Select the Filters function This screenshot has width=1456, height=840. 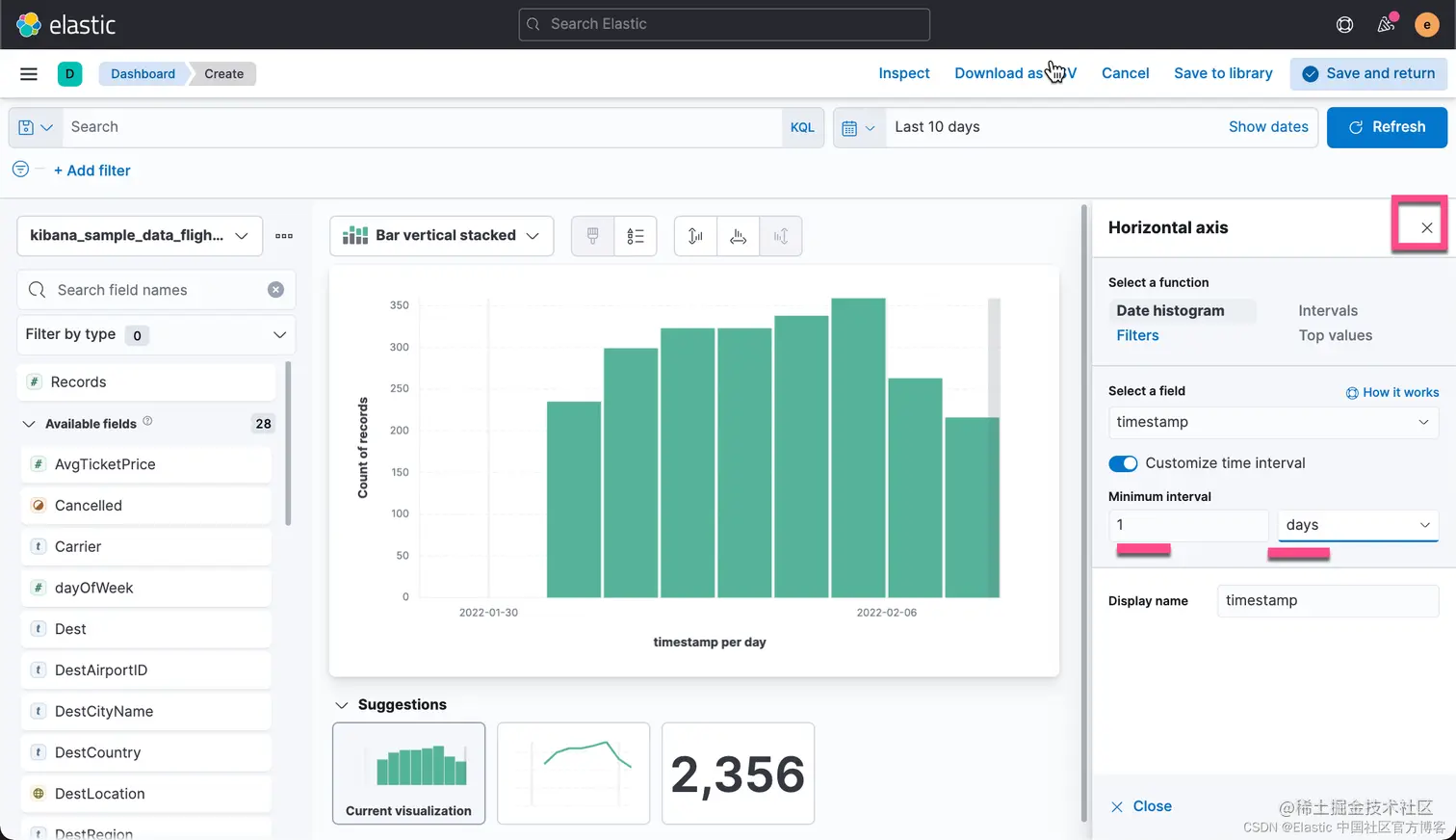pyautogui.click(x=1137, y=335)
